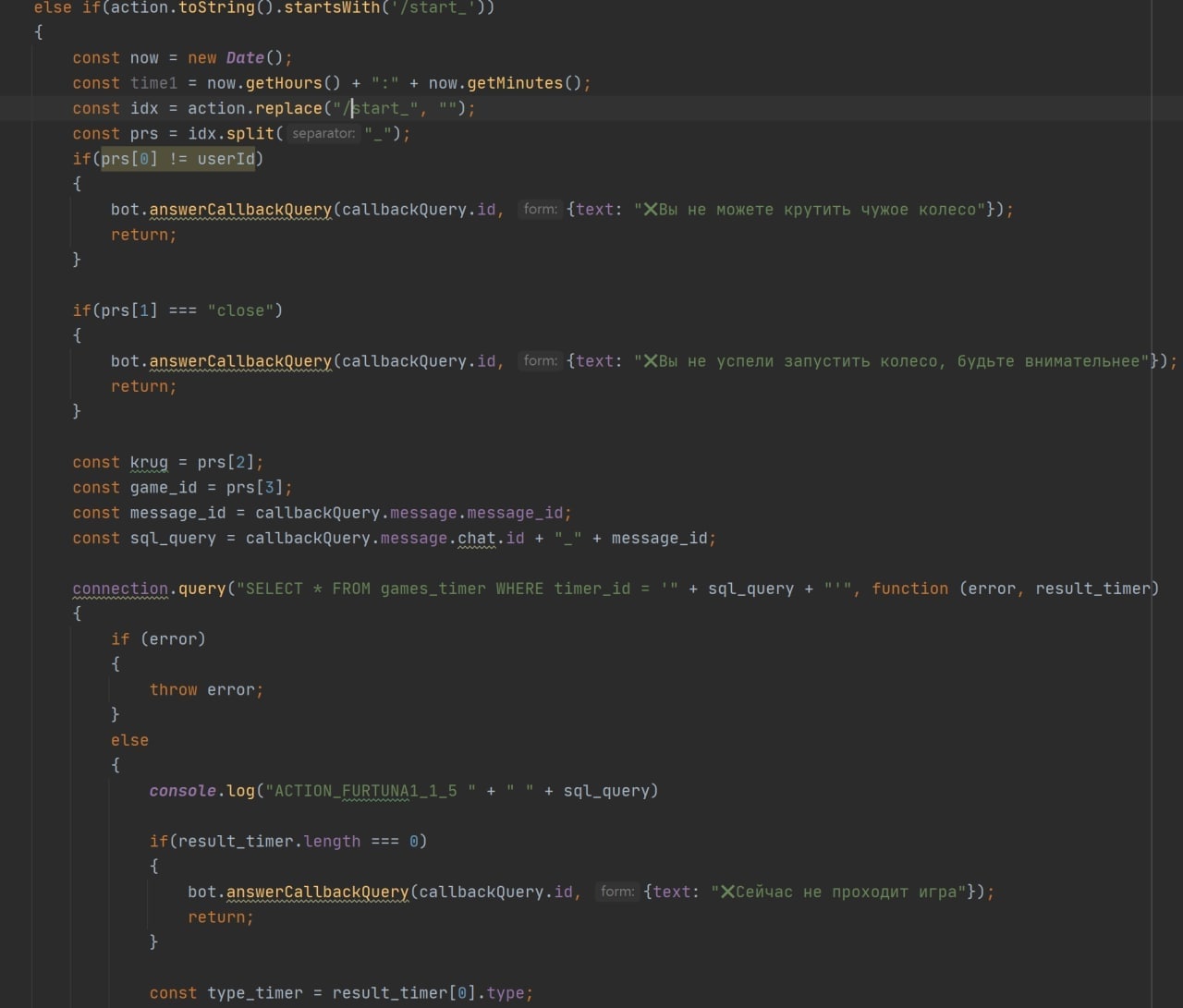Click the SELECT * FROM games_timer query string
Screen dimensions: 1183x1008
point(457,589)
